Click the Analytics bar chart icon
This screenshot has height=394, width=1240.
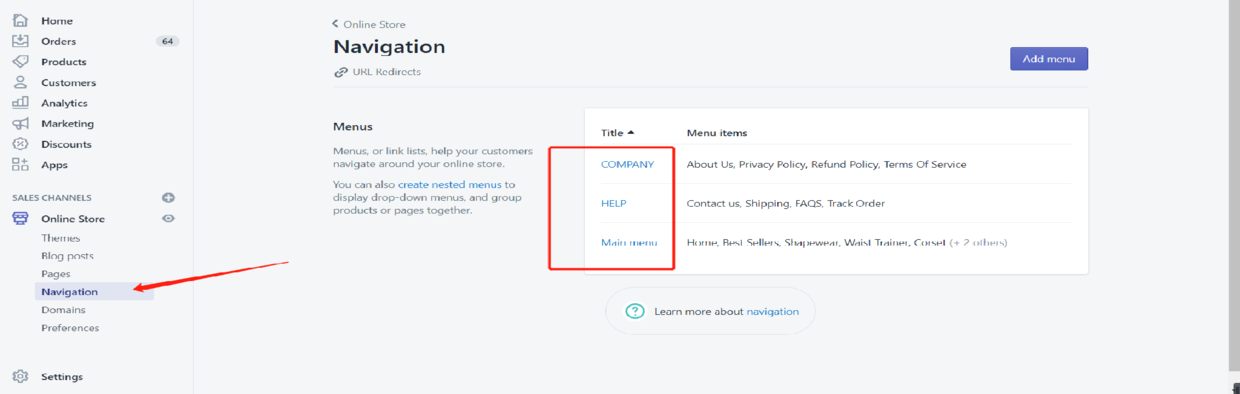pos(20,103)
